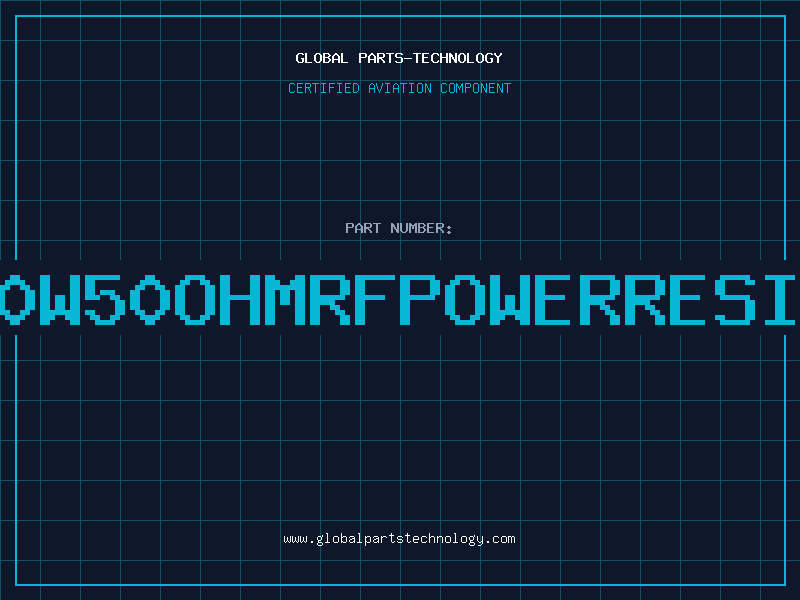Select the word AVIATION in the subtitle

[x=400, y=88]
